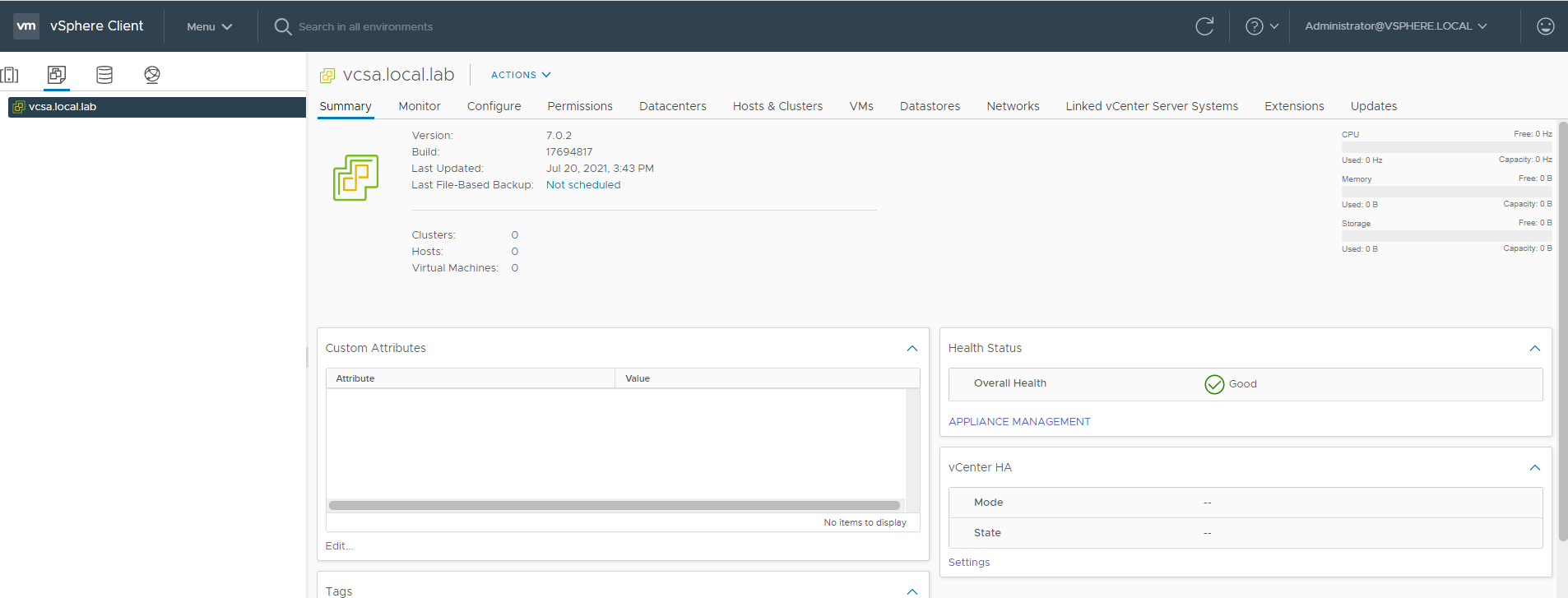The image size is (1568, 598).
Task: Click the Virtual Machines label
Action: coord(455,268)
